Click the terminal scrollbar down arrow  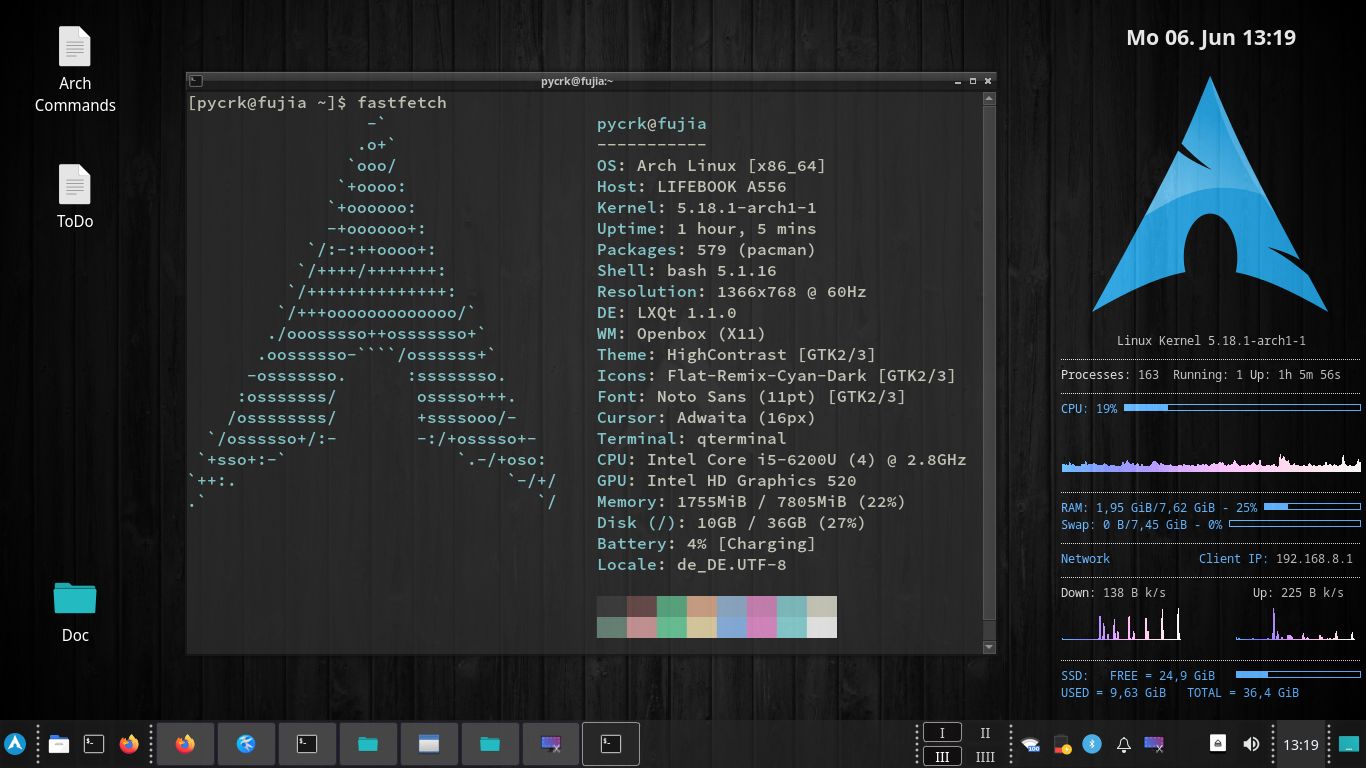(x=989, y=647)
